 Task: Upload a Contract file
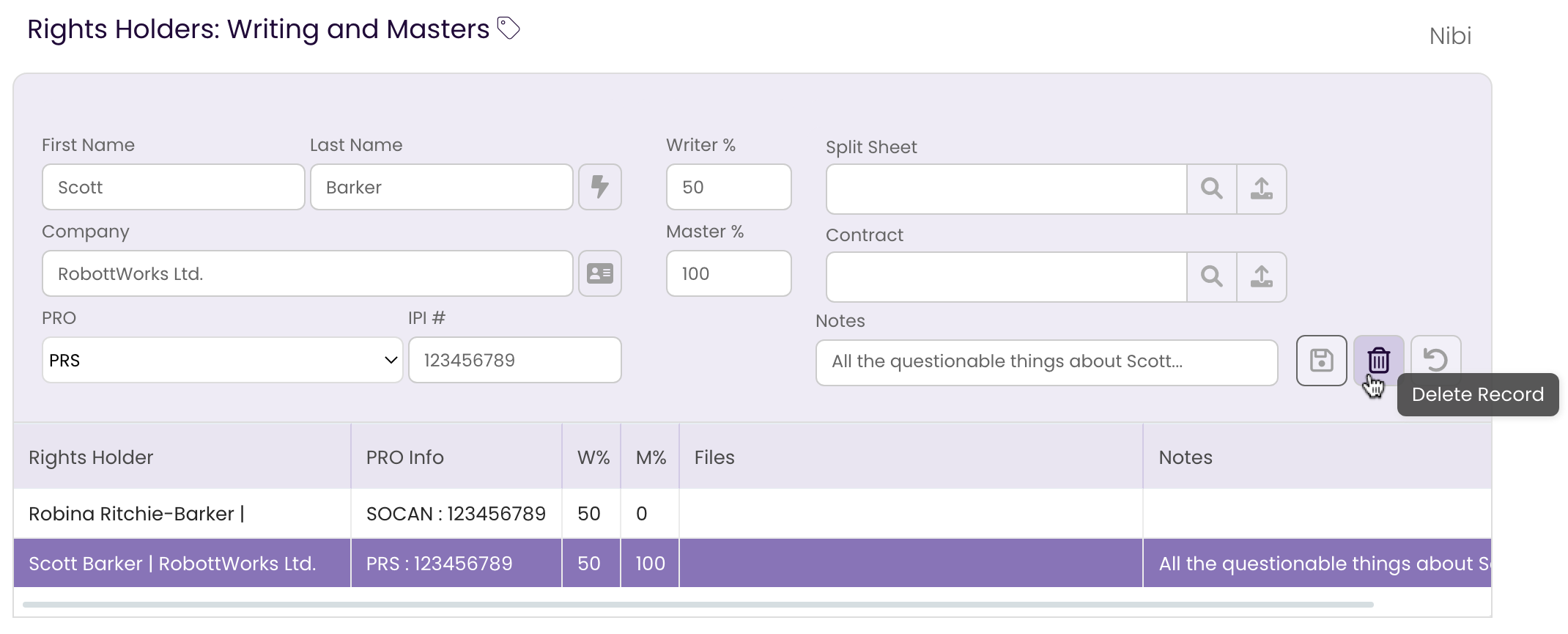point(1262,277)
